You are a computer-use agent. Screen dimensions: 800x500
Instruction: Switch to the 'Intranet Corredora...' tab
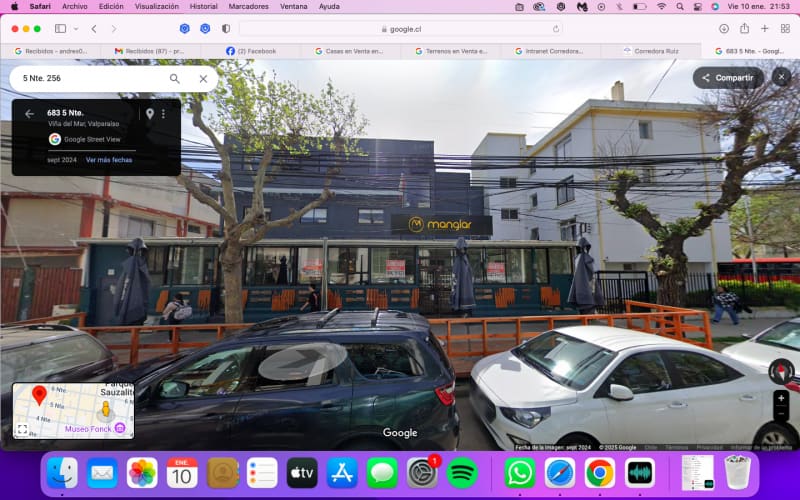coord(551,51)
